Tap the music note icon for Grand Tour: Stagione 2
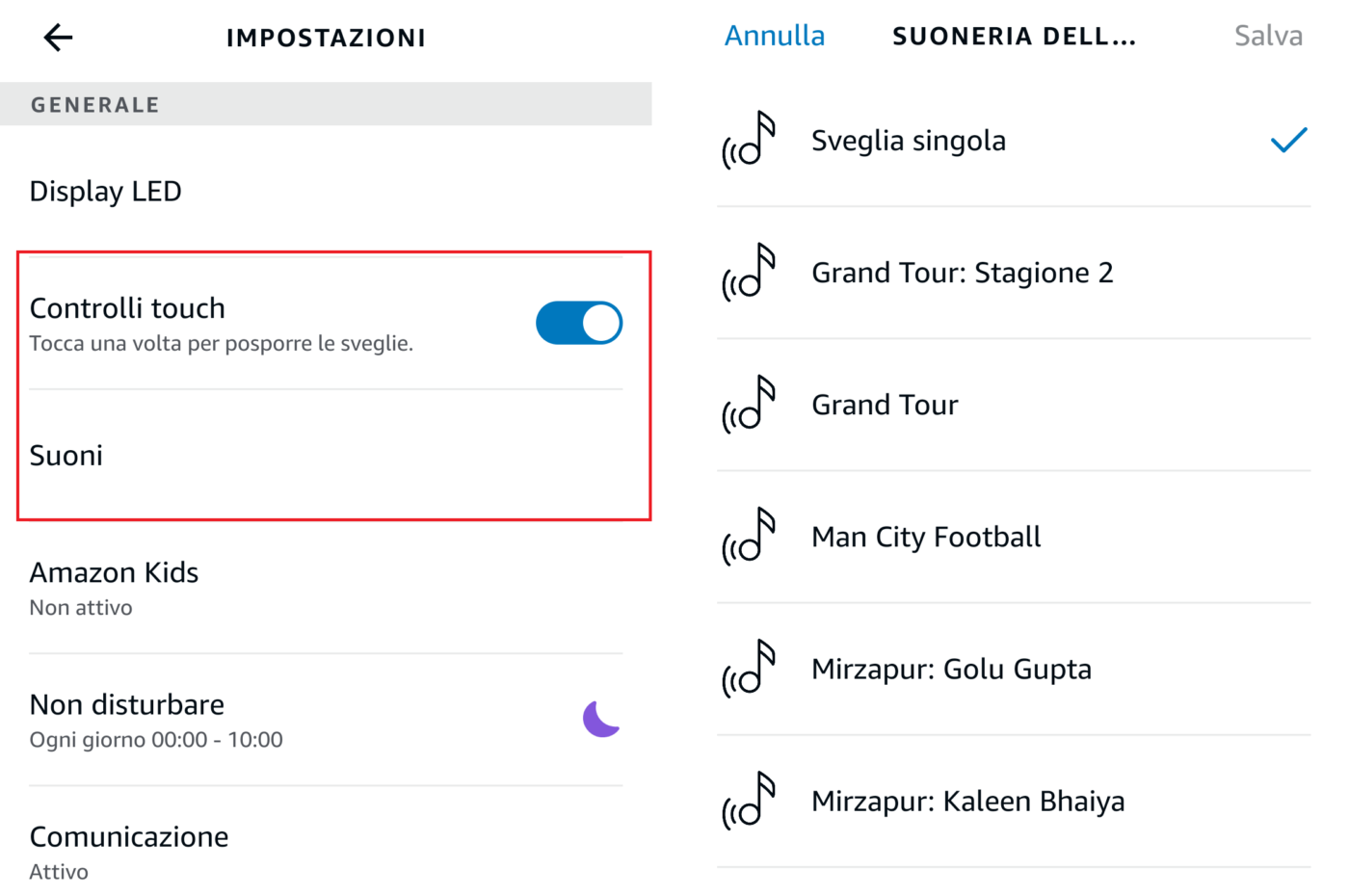 (750, 273)
